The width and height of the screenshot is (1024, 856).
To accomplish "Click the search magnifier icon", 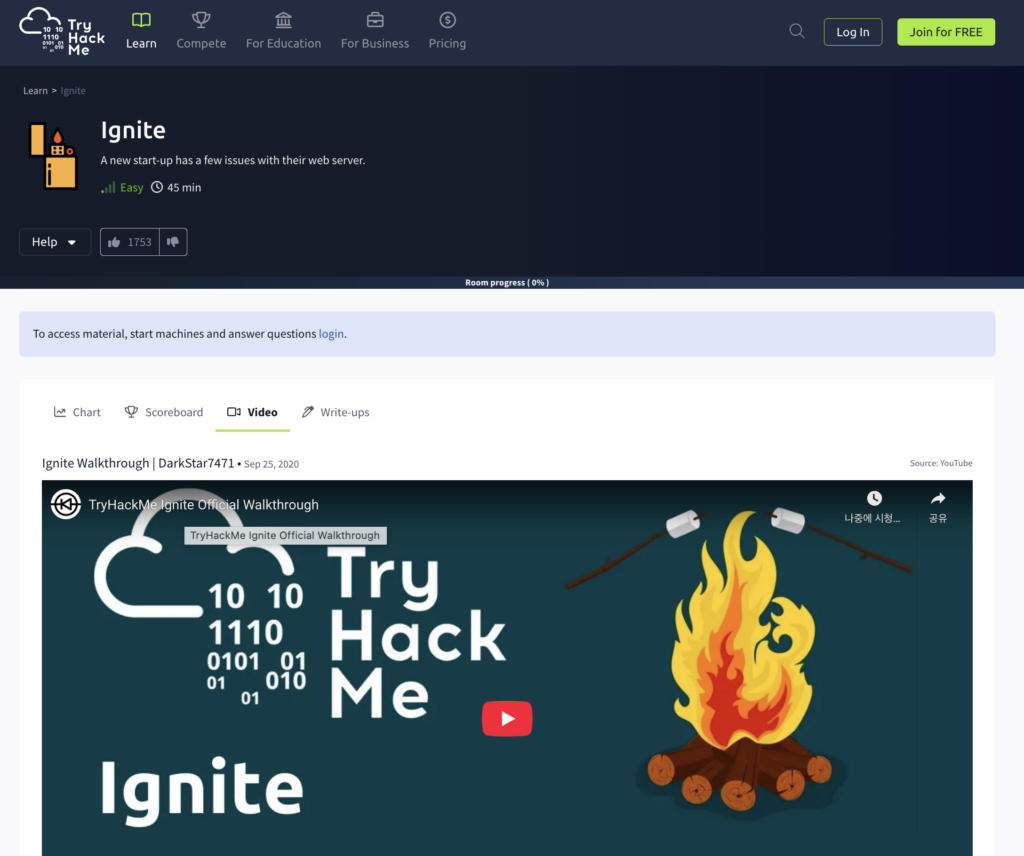I will click(796, 31).
